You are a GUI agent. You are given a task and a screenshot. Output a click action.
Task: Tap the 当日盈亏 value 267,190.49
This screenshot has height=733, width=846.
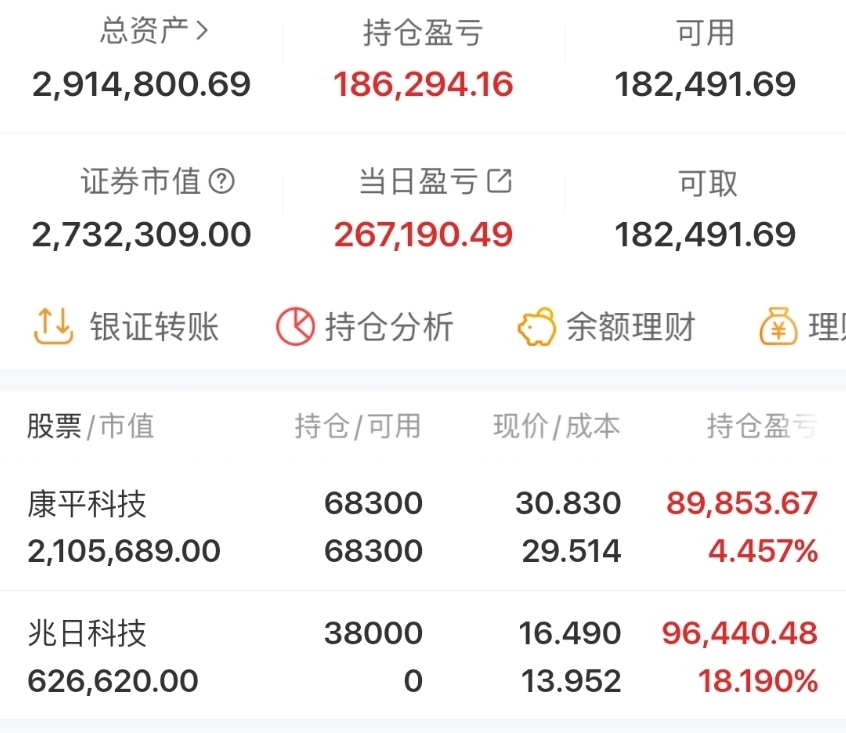(x=423, y=235)
